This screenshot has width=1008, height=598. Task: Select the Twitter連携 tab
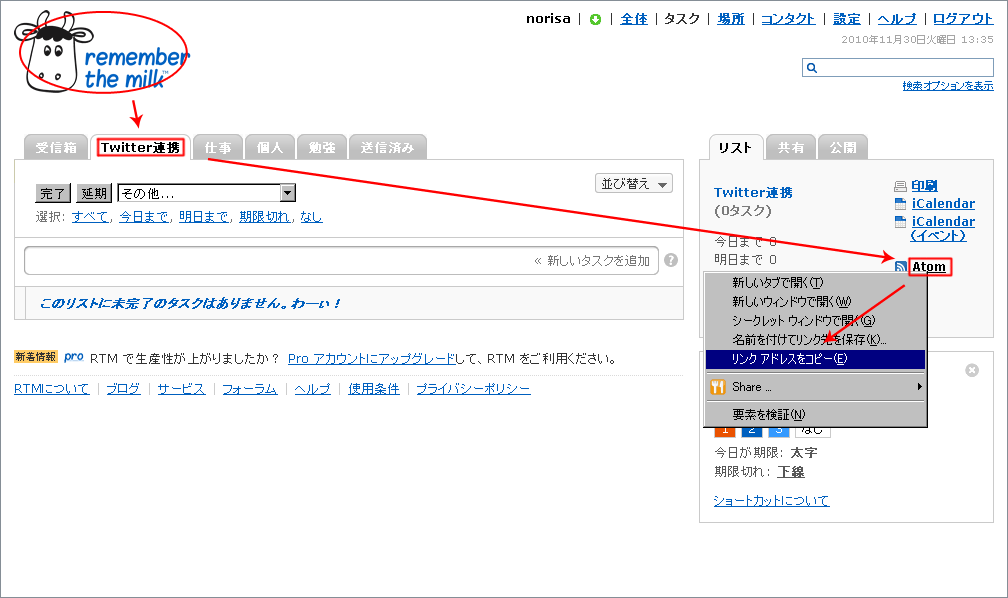[x=140, y=147]
